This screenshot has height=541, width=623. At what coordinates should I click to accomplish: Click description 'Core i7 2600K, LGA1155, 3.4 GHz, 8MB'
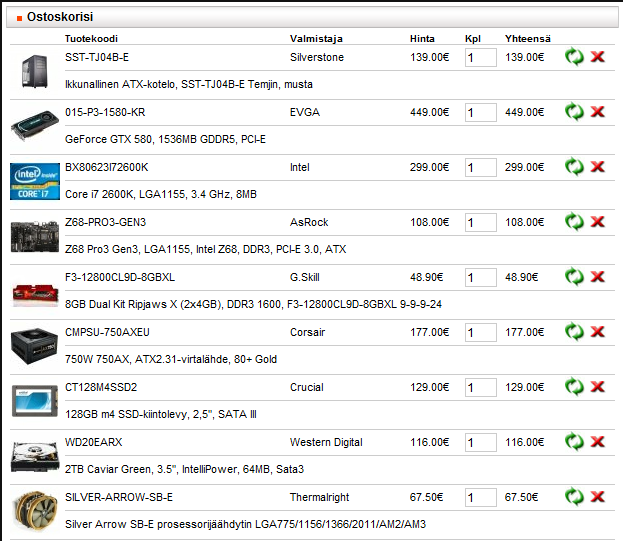[x=161, y=194]
